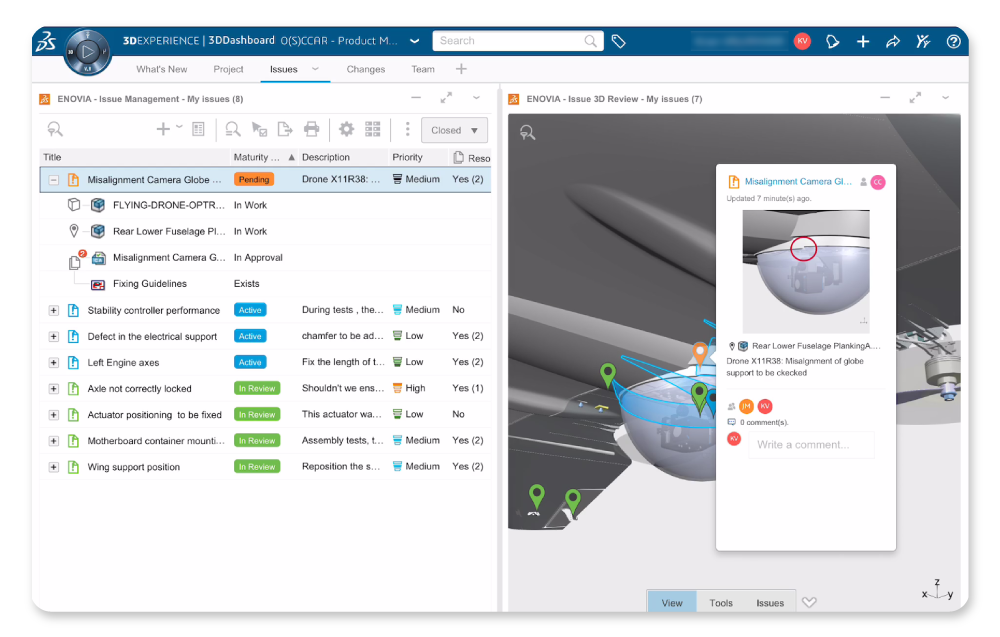Open the help question mark icon
Screen dimensions: 1000x637
pyautogui.click(x=953, y=41)
